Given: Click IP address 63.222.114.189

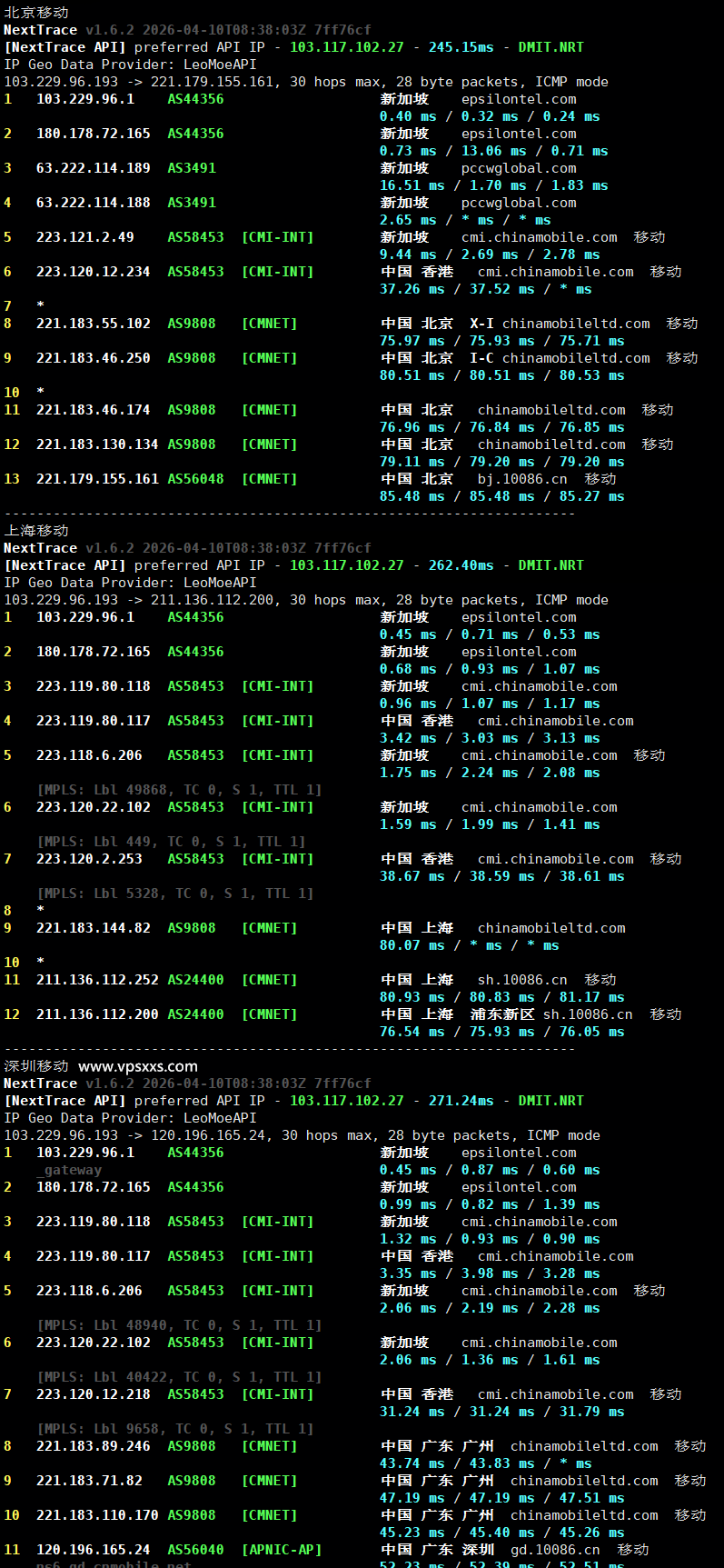Looking at the screenshot, I should pyautogui.click(x=93, y=168).
